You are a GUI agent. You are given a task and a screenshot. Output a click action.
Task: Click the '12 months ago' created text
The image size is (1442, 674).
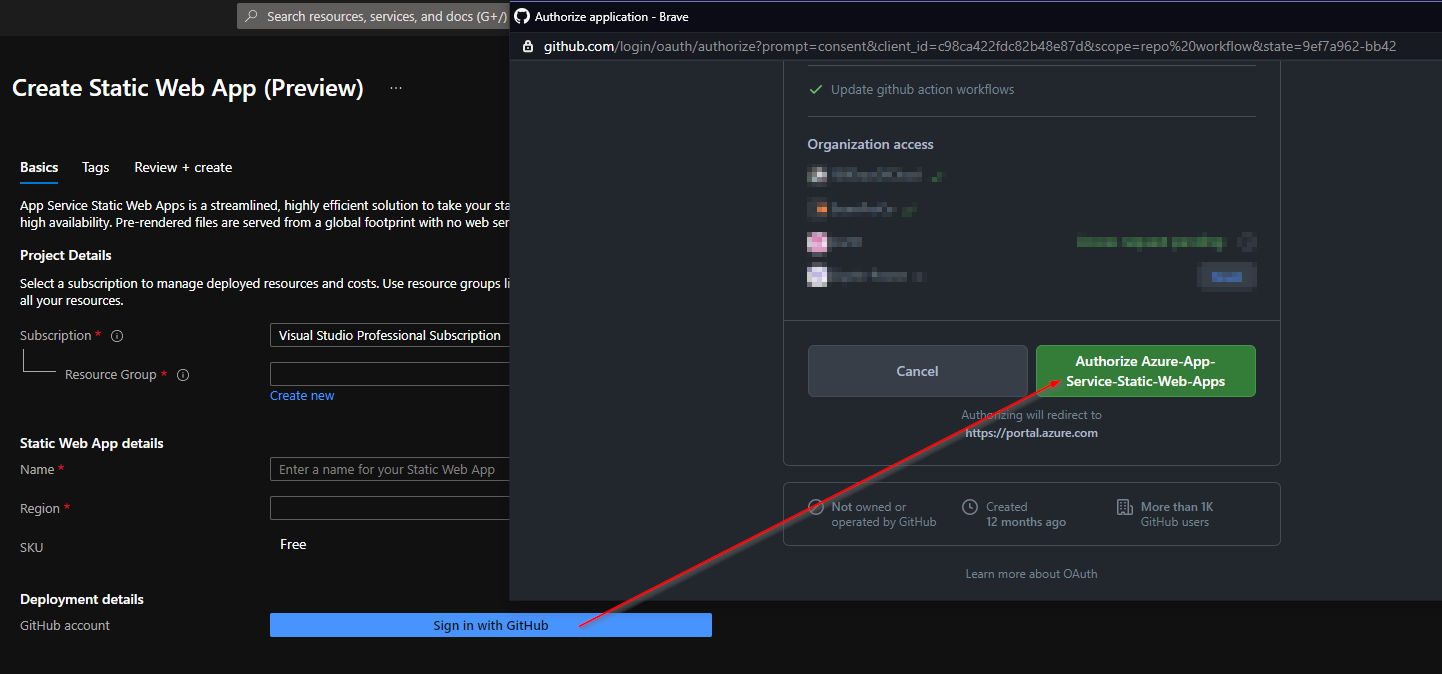click(1026, 522)
